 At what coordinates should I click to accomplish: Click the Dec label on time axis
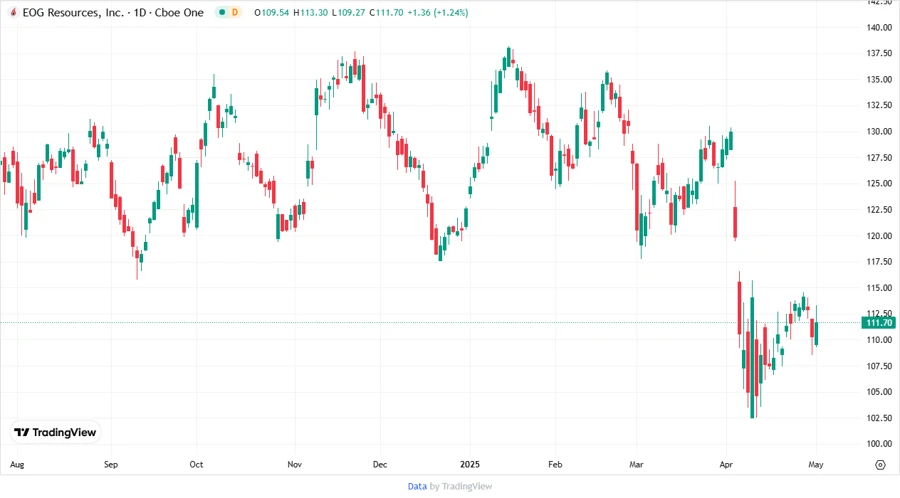pyautogui.click(x=380, y=465)
